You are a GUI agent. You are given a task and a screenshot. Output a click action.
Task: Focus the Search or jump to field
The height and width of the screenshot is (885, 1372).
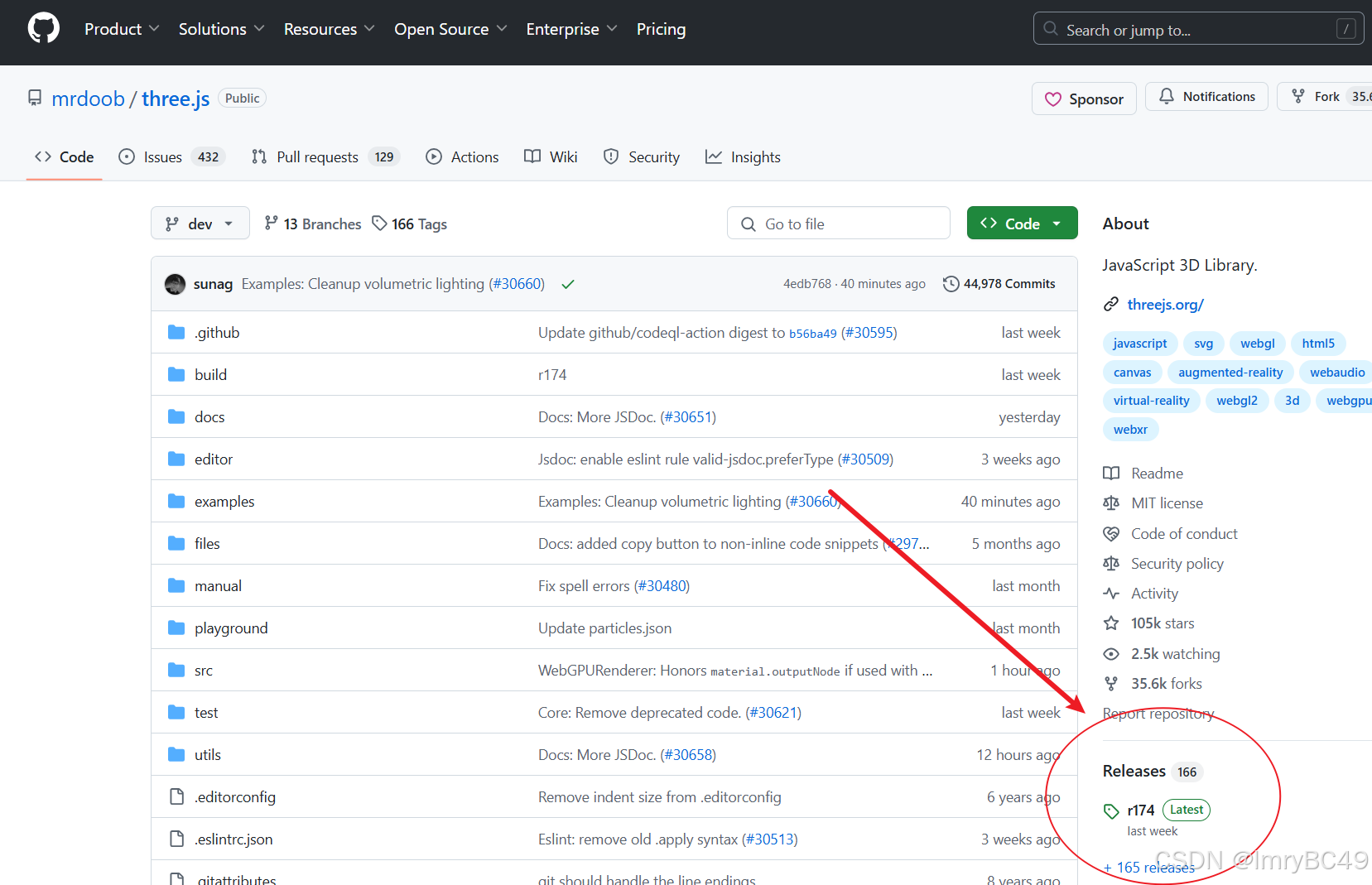pos(1198,29)
